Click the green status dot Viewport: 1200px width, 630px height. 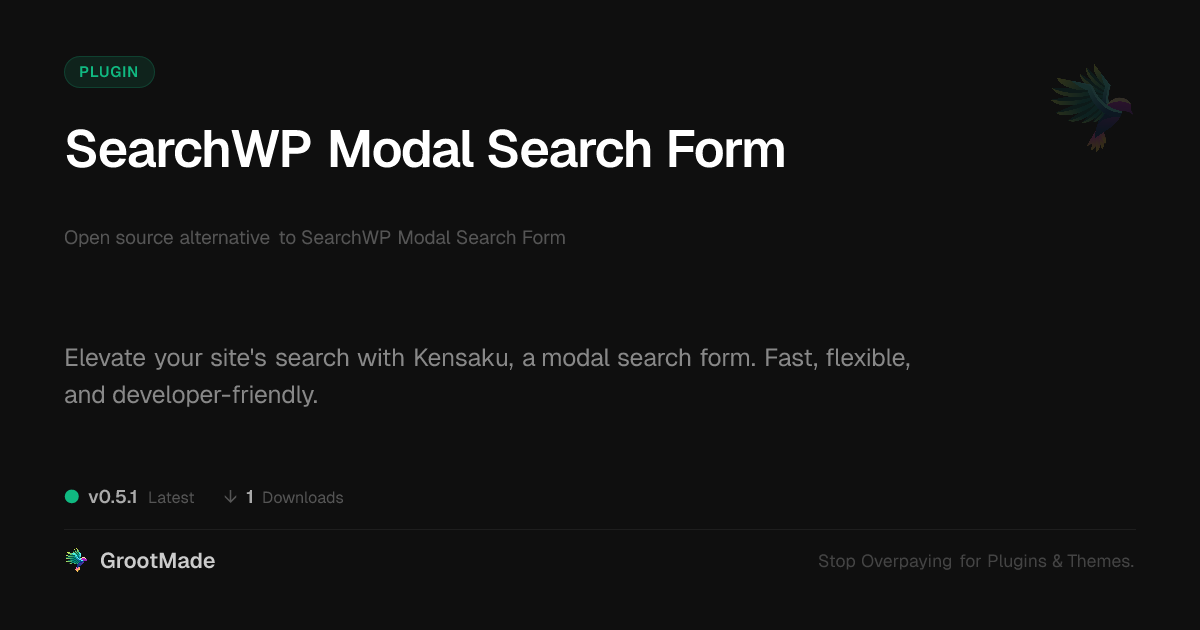(72, 496)
